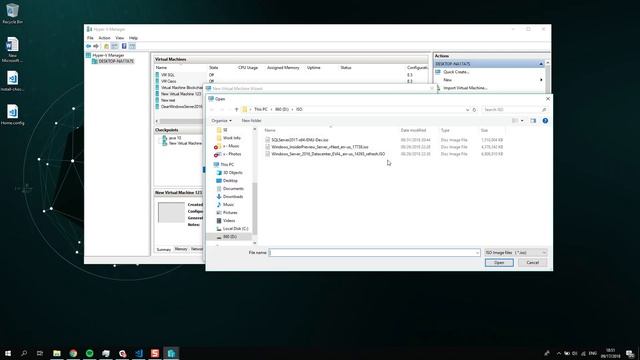Open the change view options dropdown arrow

click(522, 121)
